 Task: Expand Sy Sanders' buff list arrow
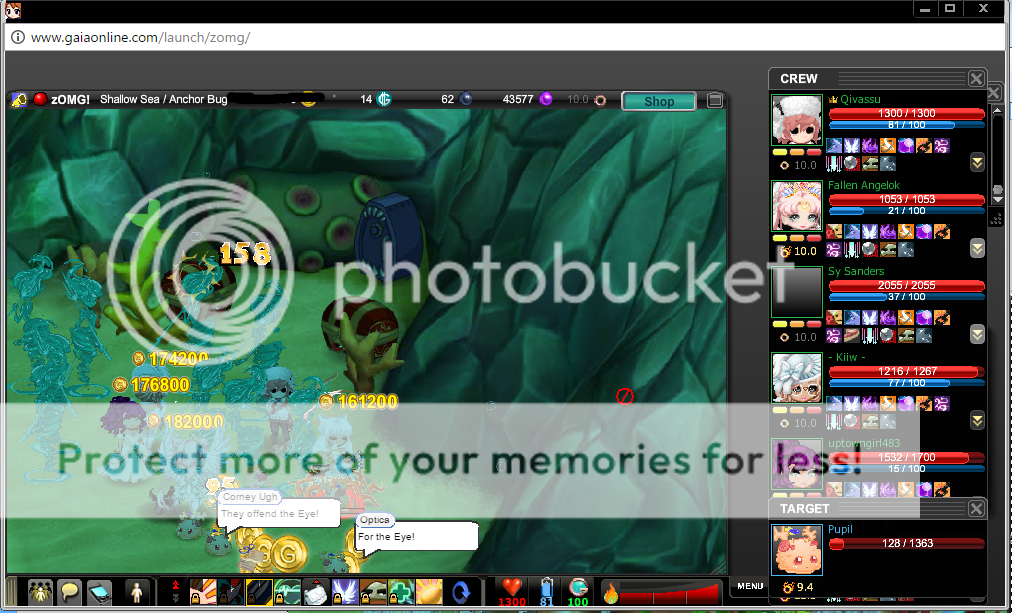(977, 334)
